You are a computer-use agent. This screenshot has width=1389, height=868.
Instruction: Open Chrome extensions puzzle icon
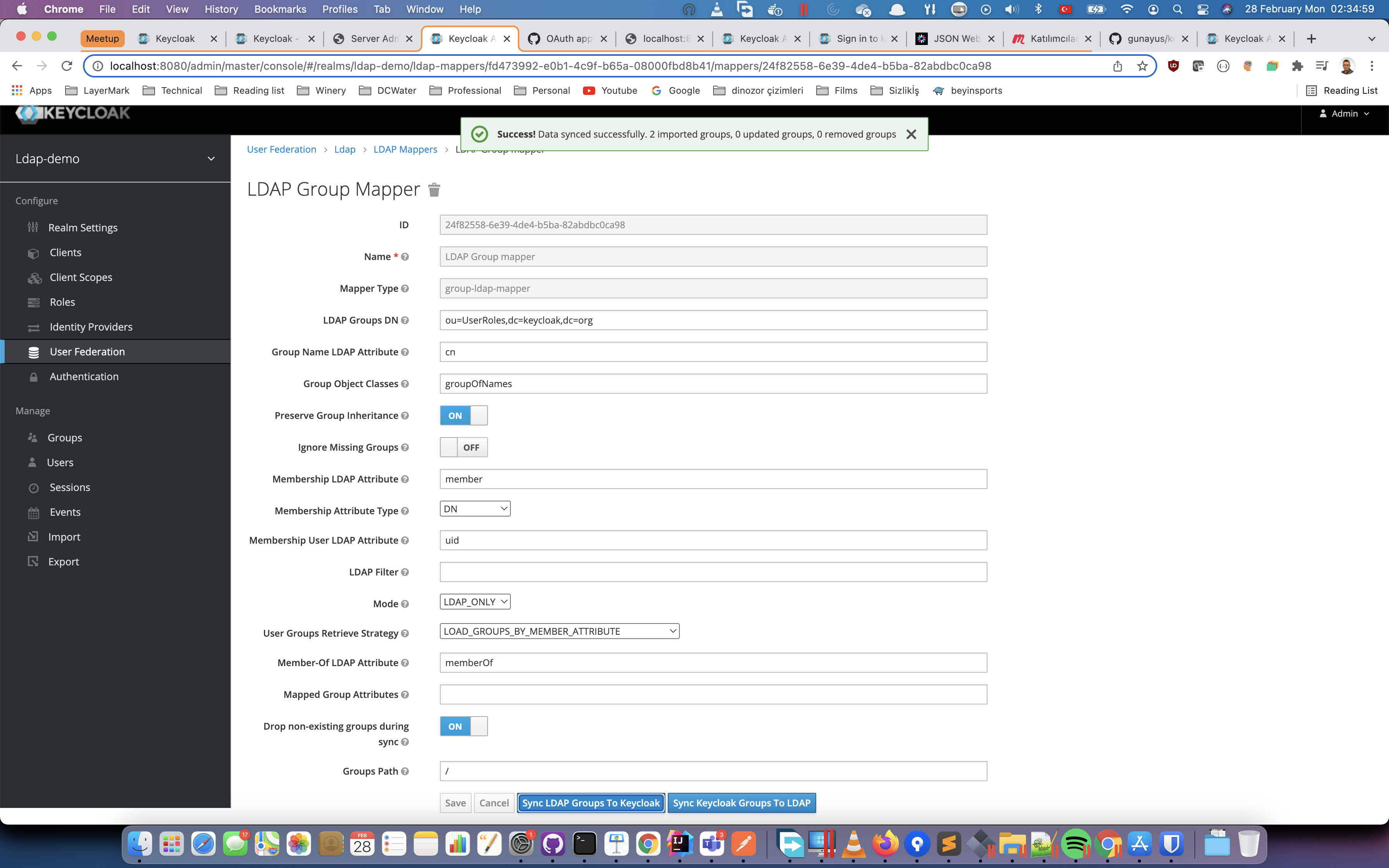pos(1297,66)
